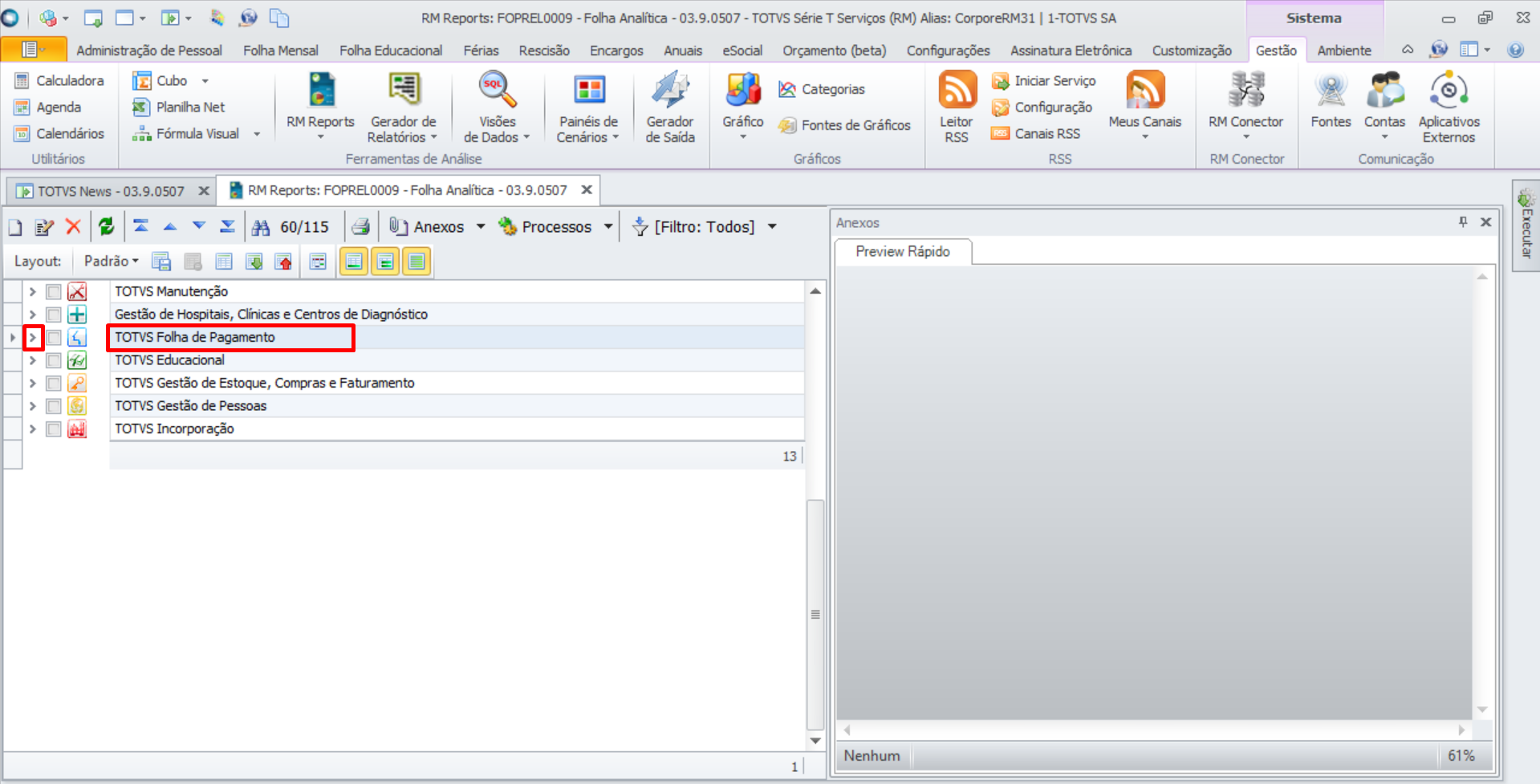The width and height of the screenshot is (1540, 784).
Task: Launch Gerador de Saída
Action: pyautogui.click(x=670, y=107)
